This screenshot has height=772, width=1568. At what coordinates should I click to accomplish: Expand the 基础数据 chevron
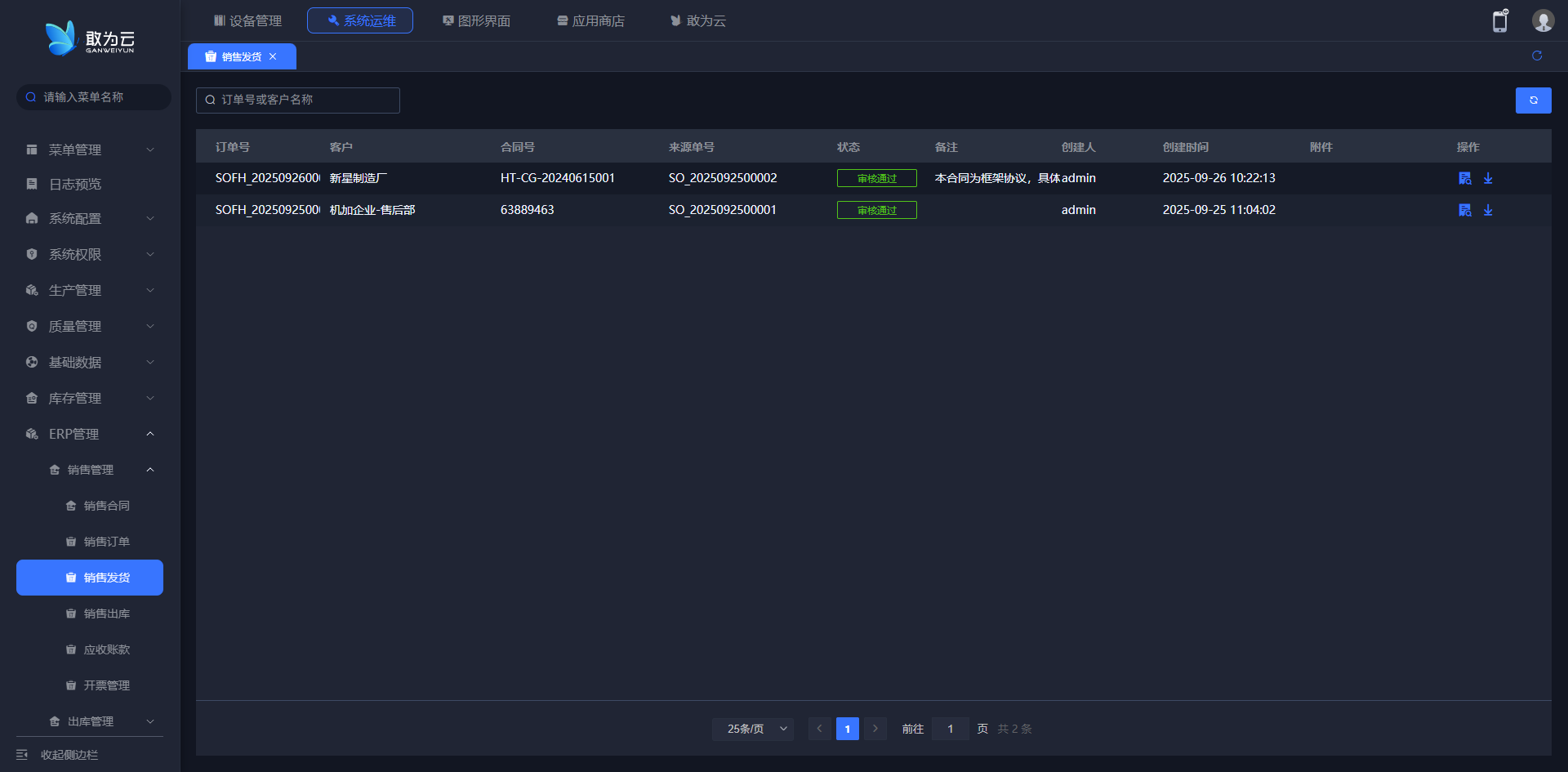click(x=150, y=362)
